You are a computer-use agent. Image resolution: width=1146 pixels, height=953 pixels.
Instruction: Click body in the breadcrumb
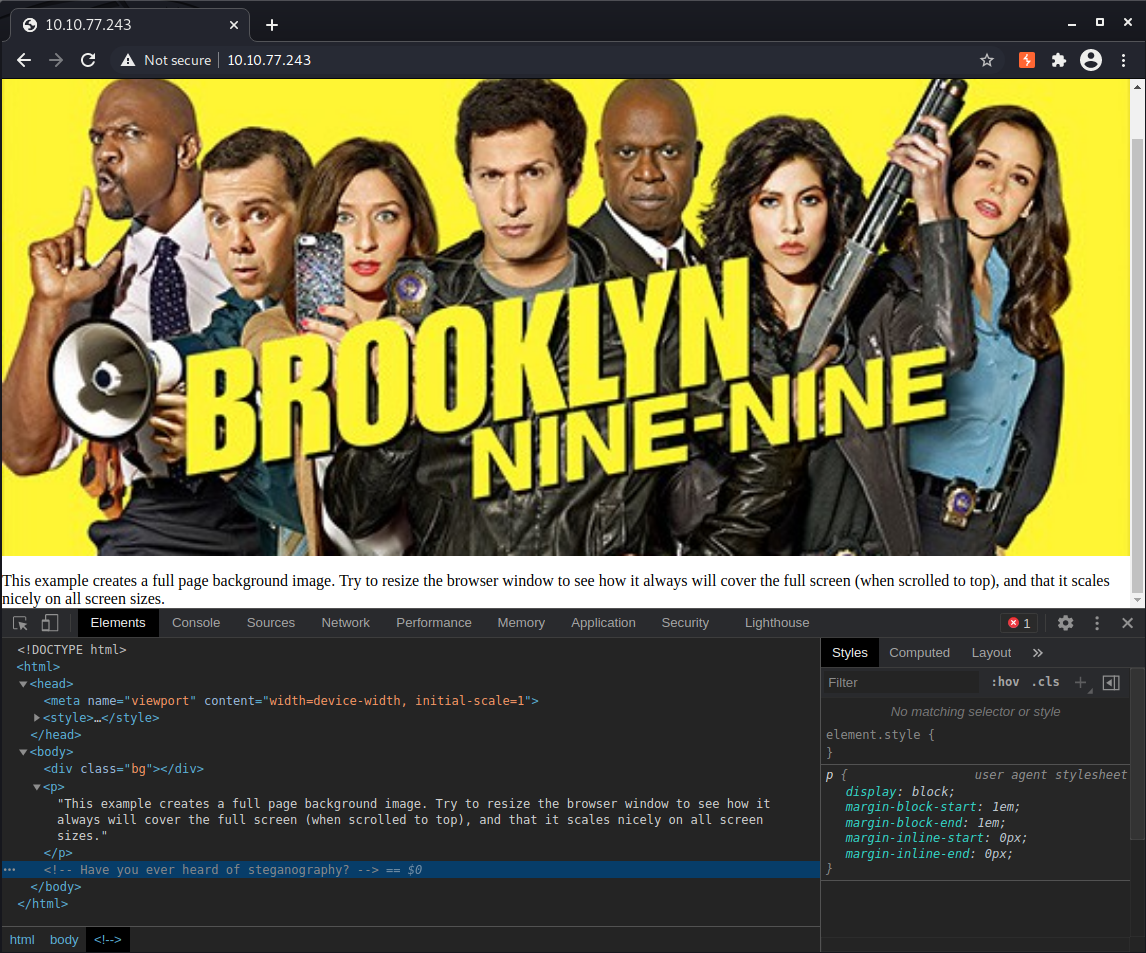click(64, 940)
